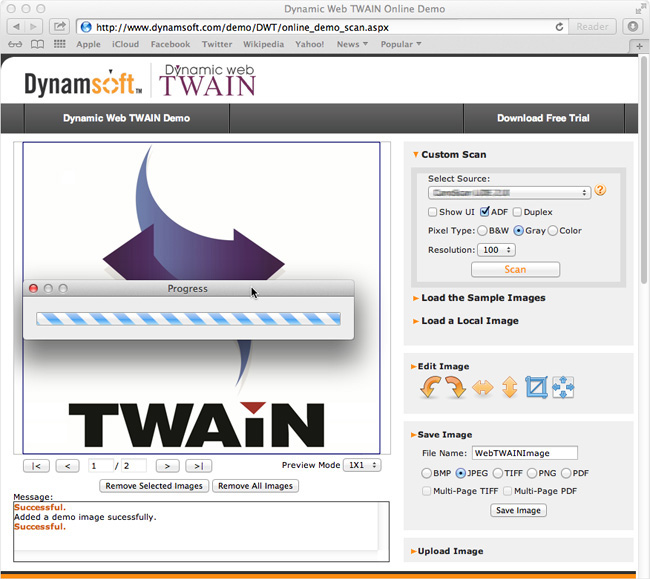650x579 pixels.
Task: Open Dynamic Web TWAIN Demo nav tab
Action: pyautogui.click(x=126, y=118)
